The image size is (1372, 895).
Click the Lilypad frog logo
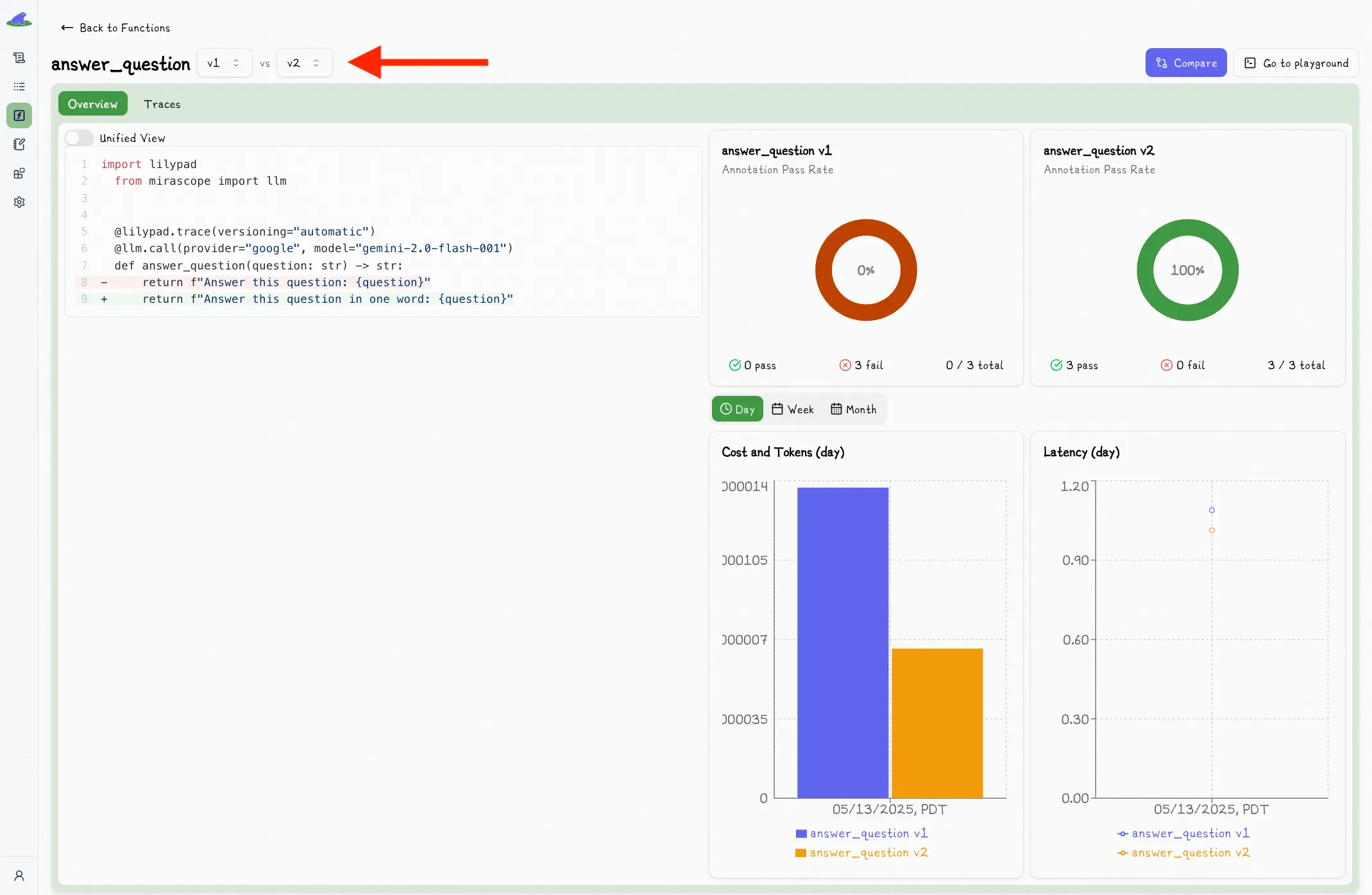tap(19, 19)
